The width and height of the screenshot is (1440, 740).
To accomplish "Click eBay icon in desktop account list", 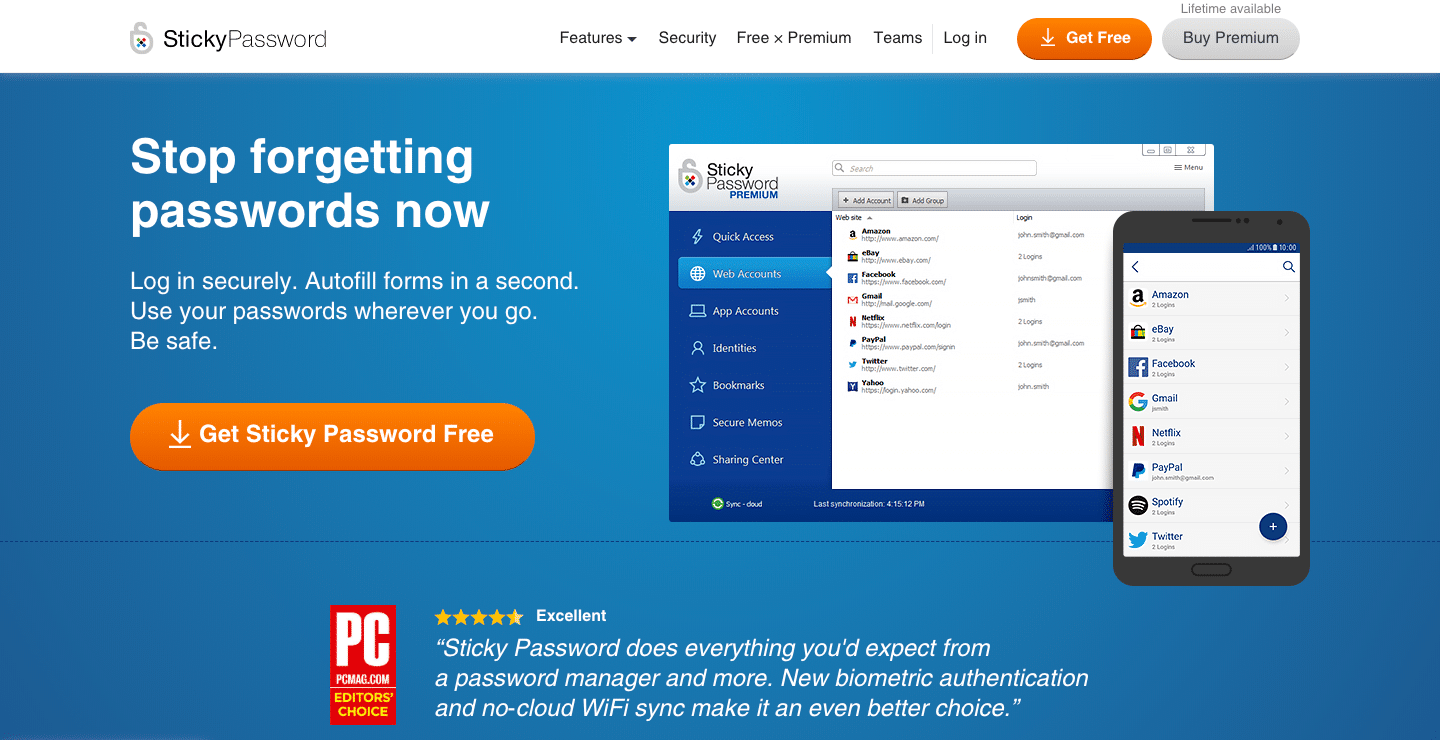I will [x=852, y=256].
